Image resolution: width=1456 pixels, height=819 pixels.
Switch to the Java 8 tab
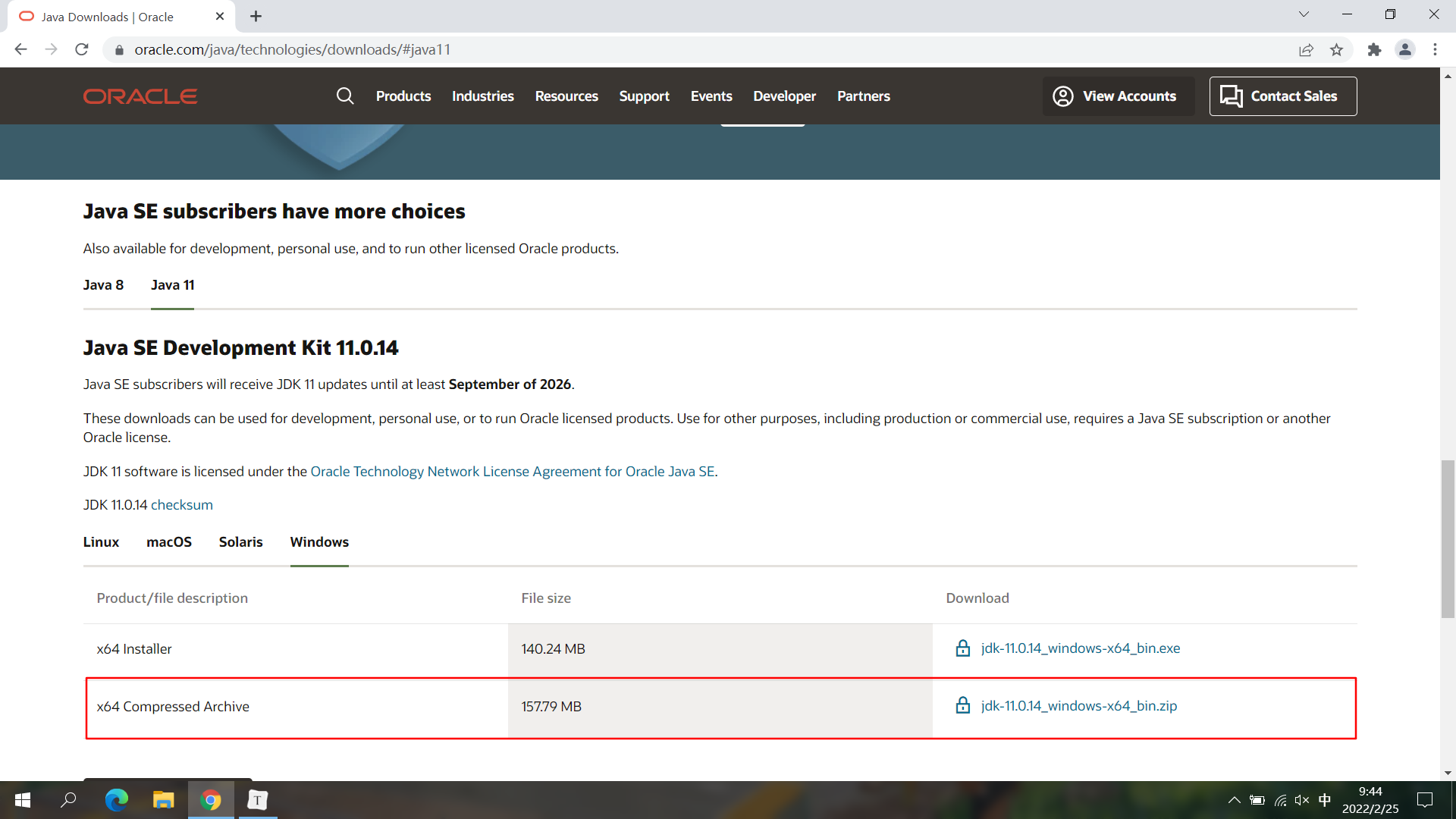click(x=103, y=285)
